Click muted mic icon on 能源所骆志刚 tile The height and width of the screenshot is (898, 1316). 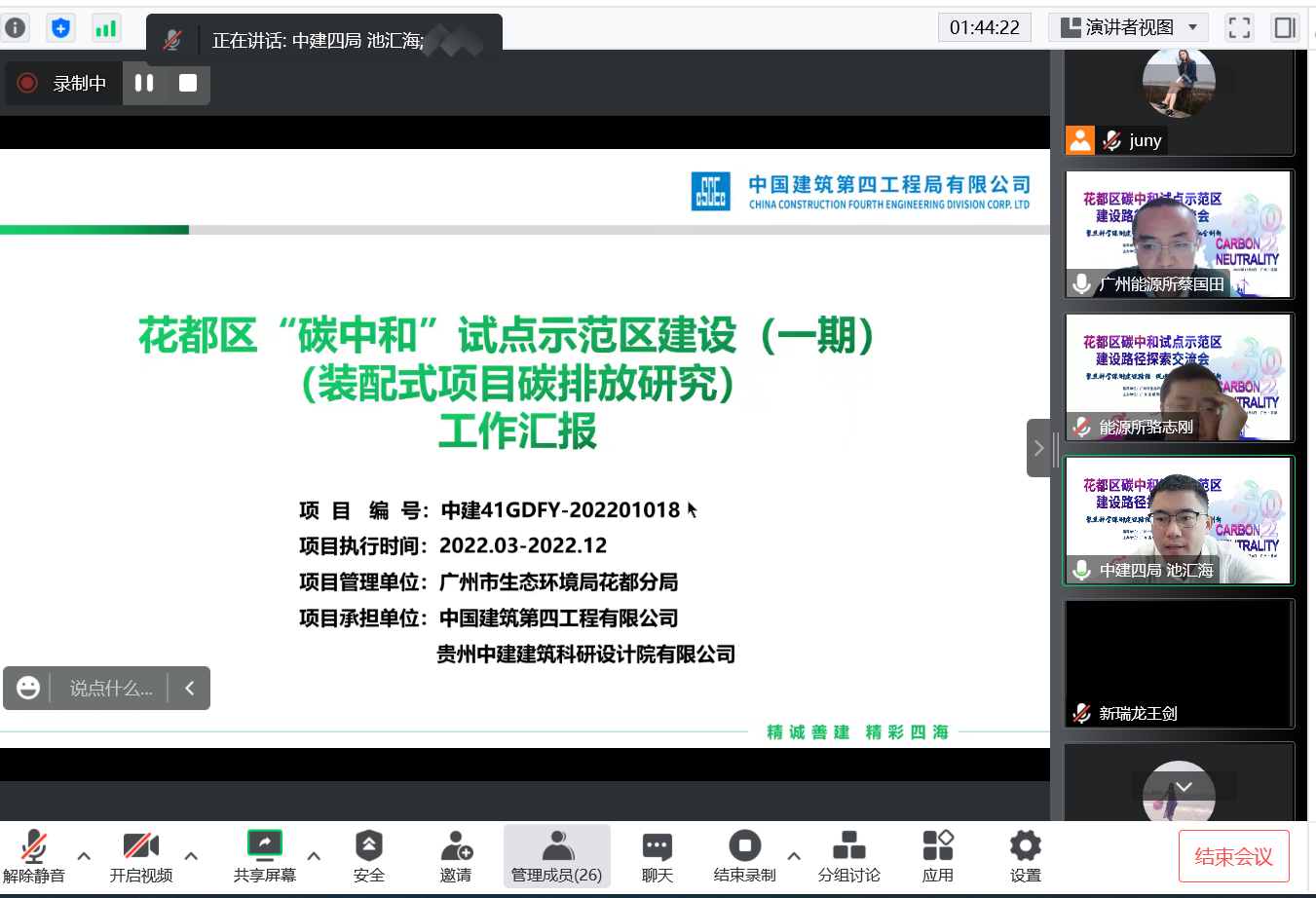[x=1081, y=427]
